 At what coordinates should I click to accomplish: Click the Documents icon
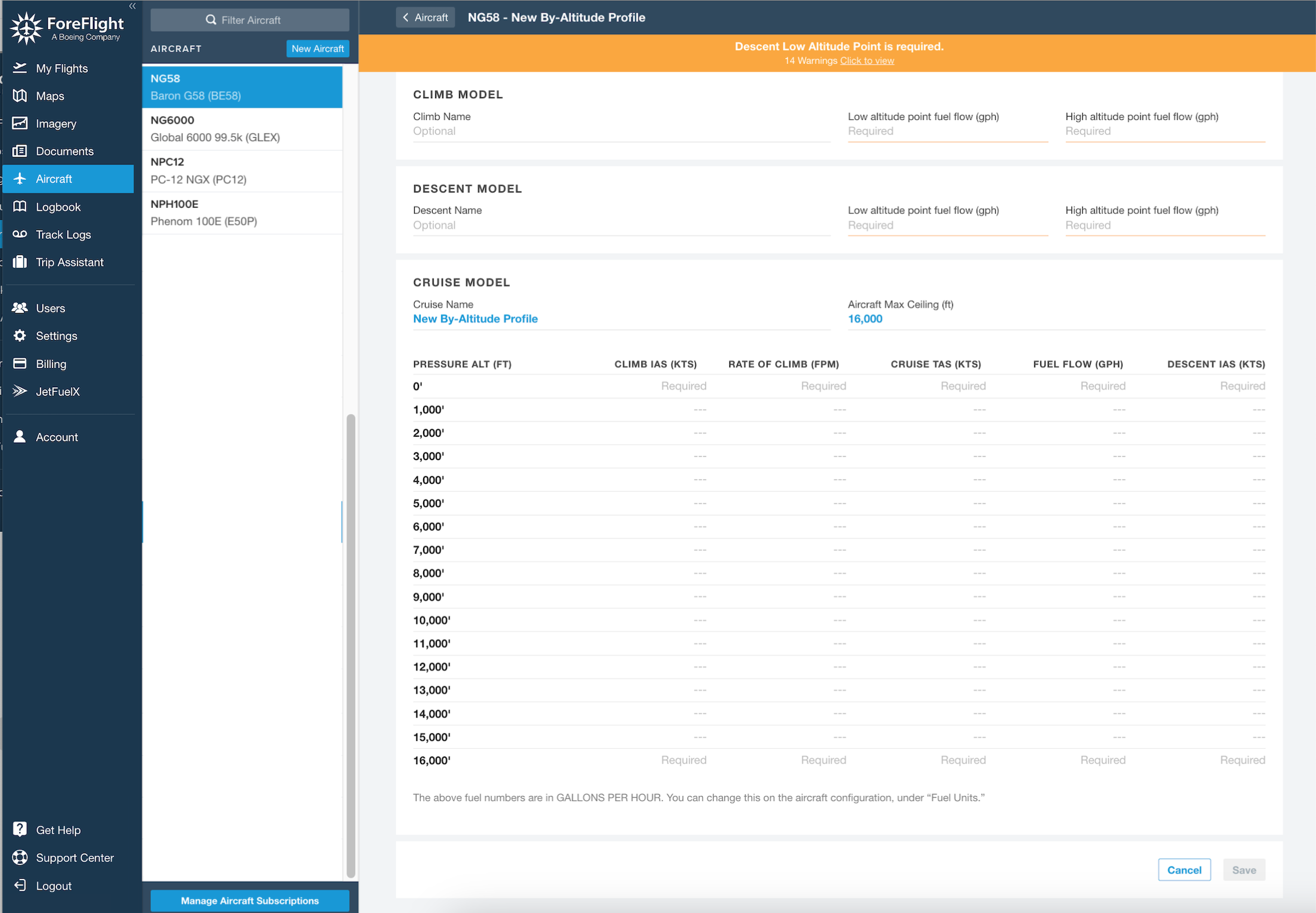click(x=20, y=151)
